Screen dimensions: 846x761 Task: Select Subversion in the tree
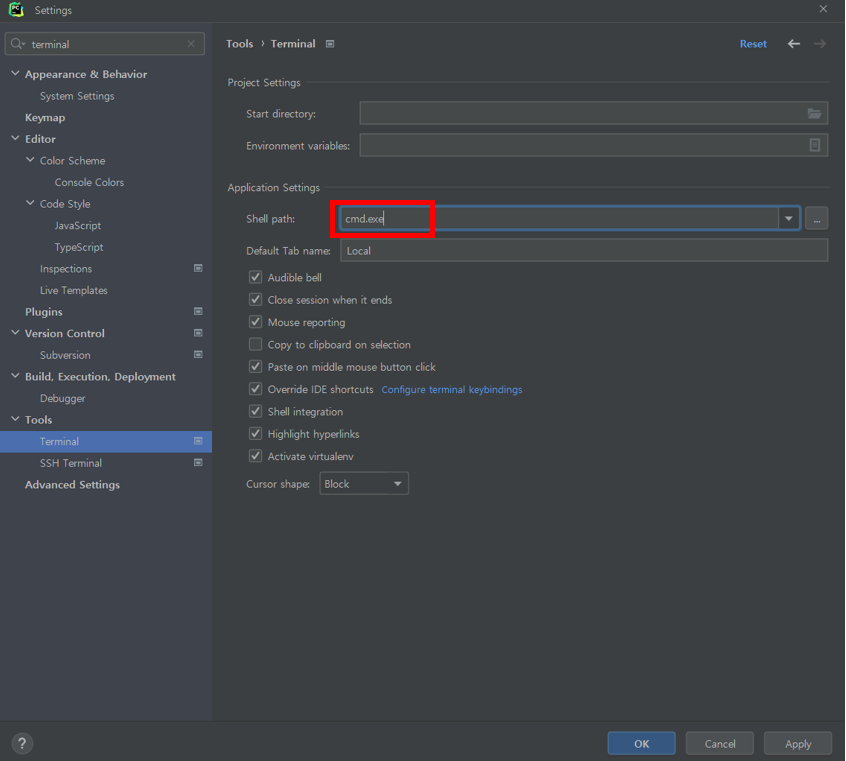[65, 355]
